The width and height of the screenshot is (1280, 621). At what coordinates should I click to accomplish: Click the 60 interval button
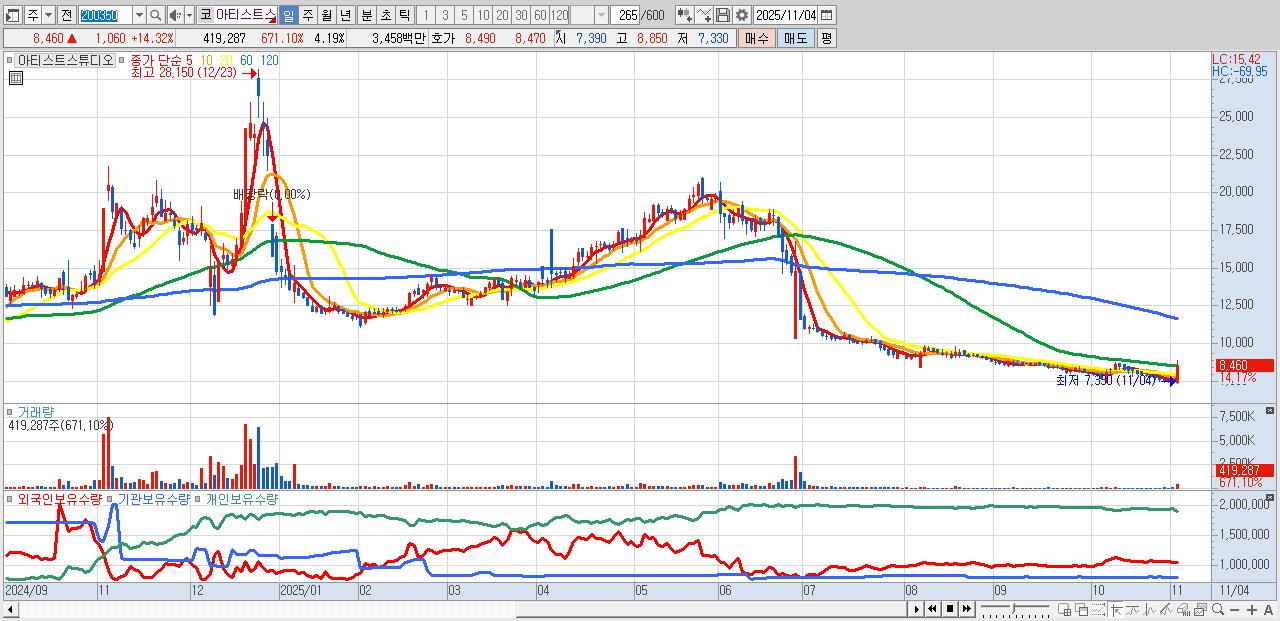click(540, 15)
